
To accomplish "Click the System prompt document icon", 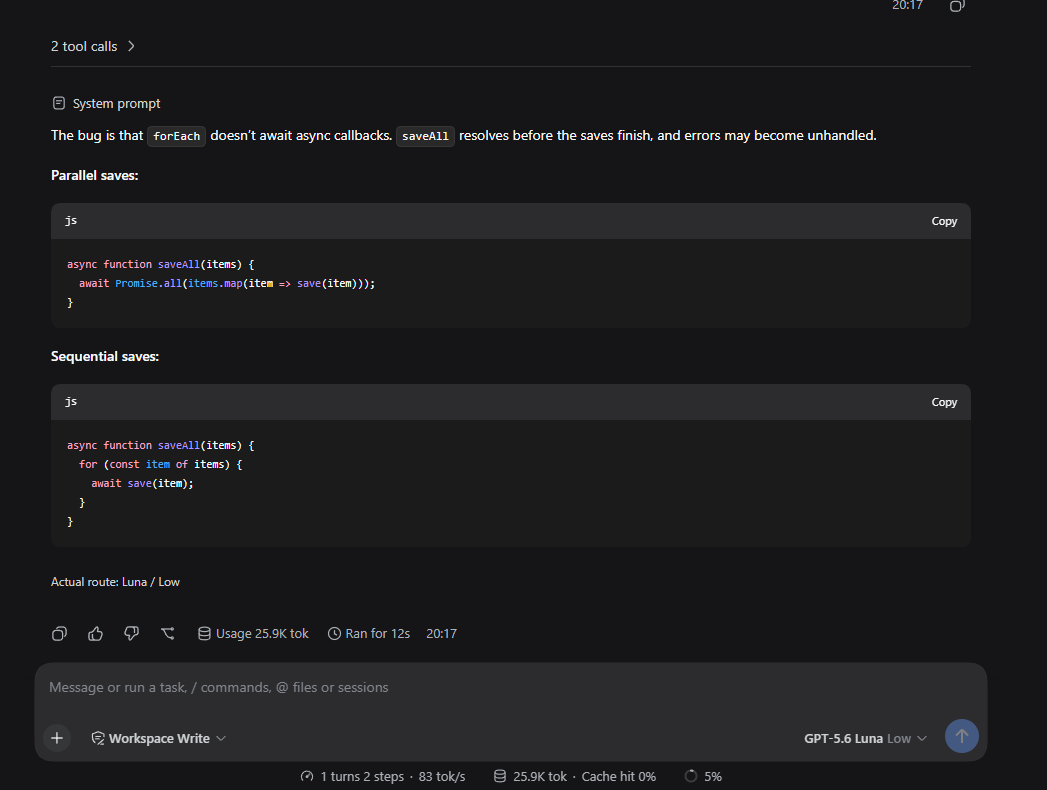I will click(59, 103).
